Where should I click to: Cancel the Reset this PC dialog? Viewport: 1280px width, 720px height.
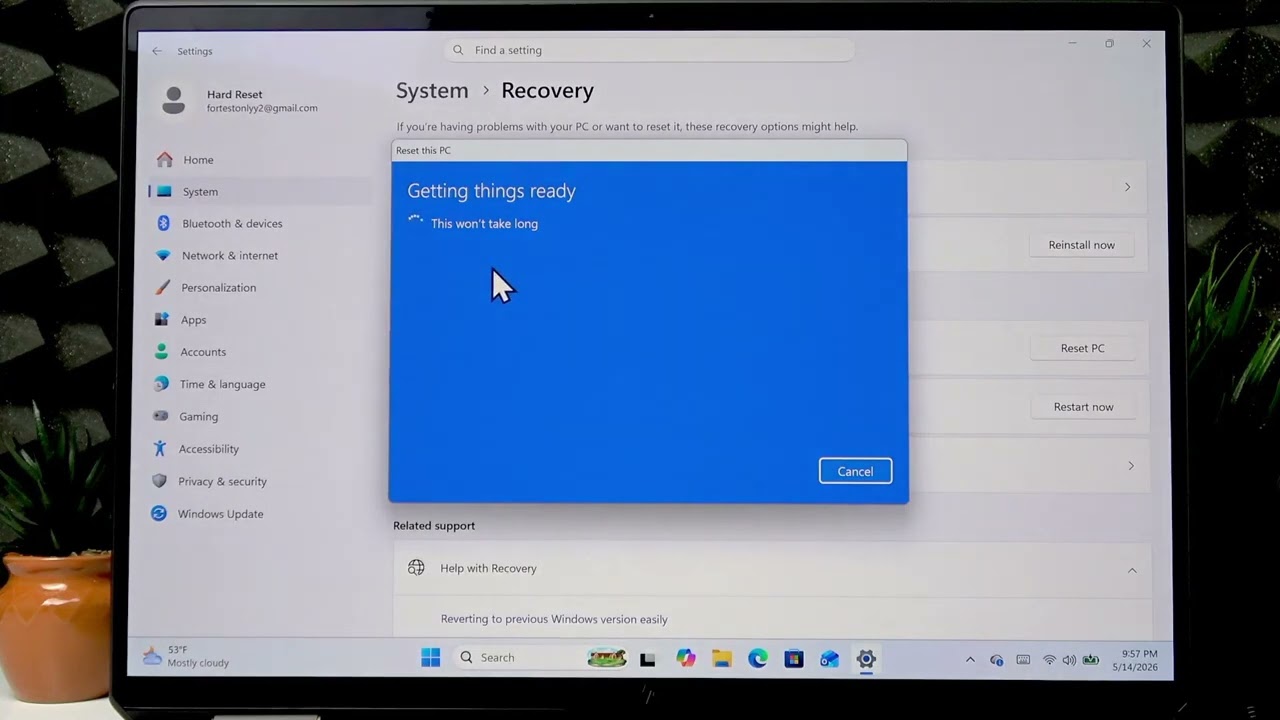[855, 471]
